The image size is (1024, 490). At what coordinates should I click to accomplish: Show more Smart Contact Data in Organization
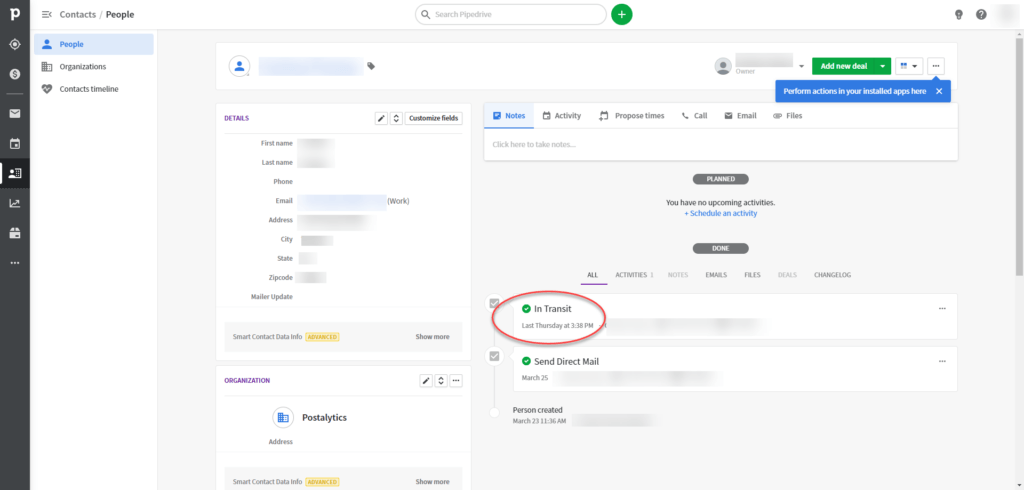(x=432, y=482)
